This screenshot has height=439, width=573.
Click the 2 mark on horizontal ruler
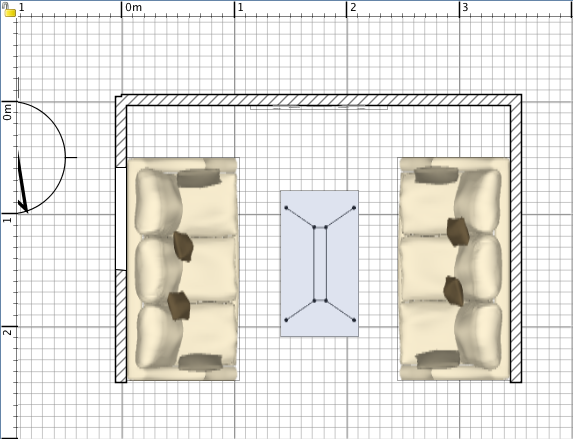(353, 7)
